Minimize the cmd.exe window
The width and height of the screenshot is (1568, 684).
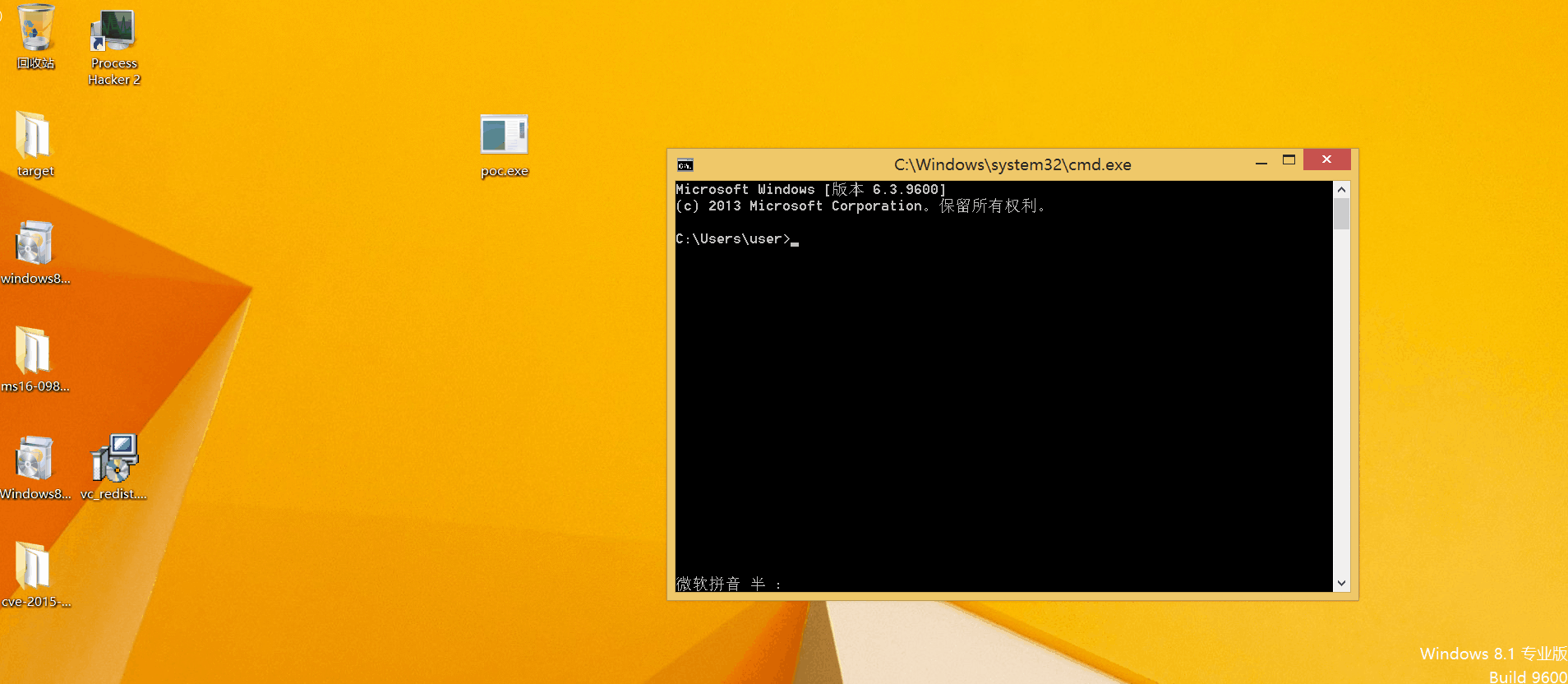pyautogui.click(x=1261, y=161)
